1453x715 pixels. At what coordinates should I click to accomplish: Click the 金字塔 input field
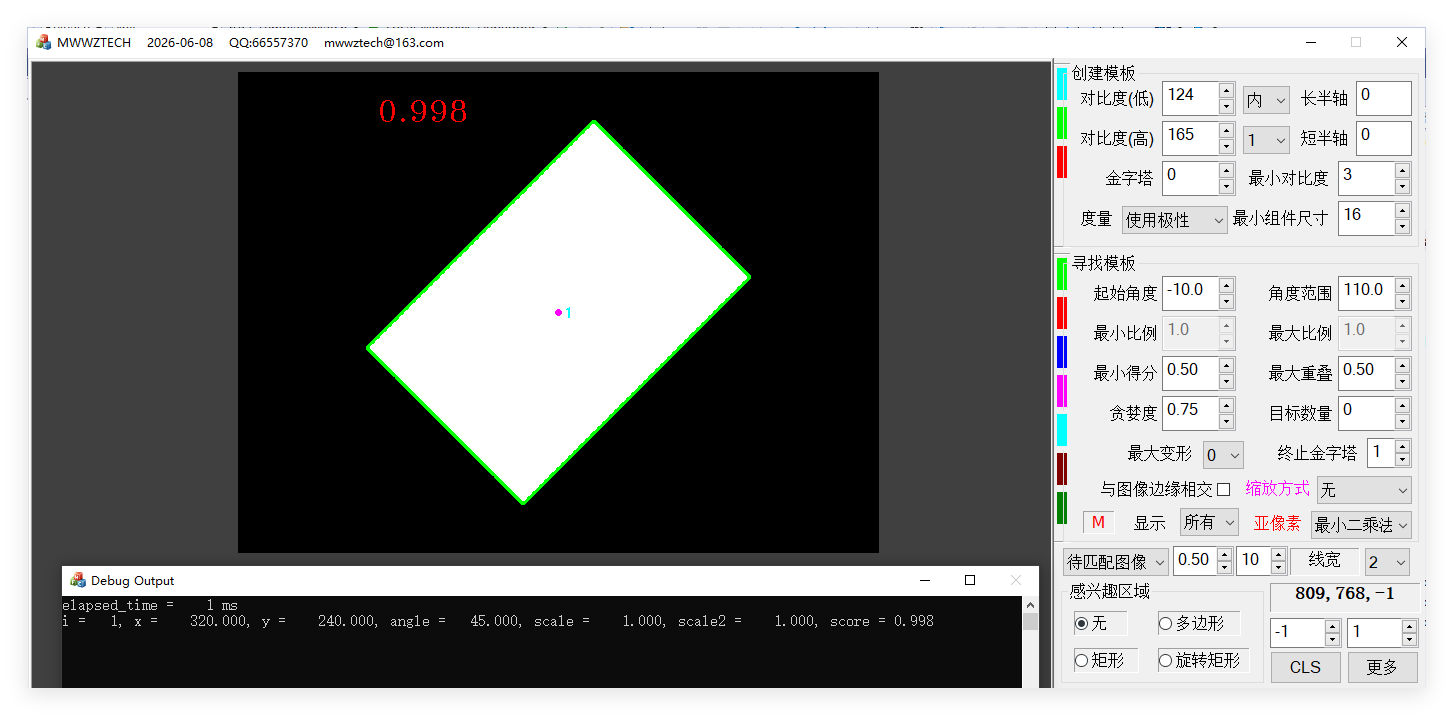1190,178
